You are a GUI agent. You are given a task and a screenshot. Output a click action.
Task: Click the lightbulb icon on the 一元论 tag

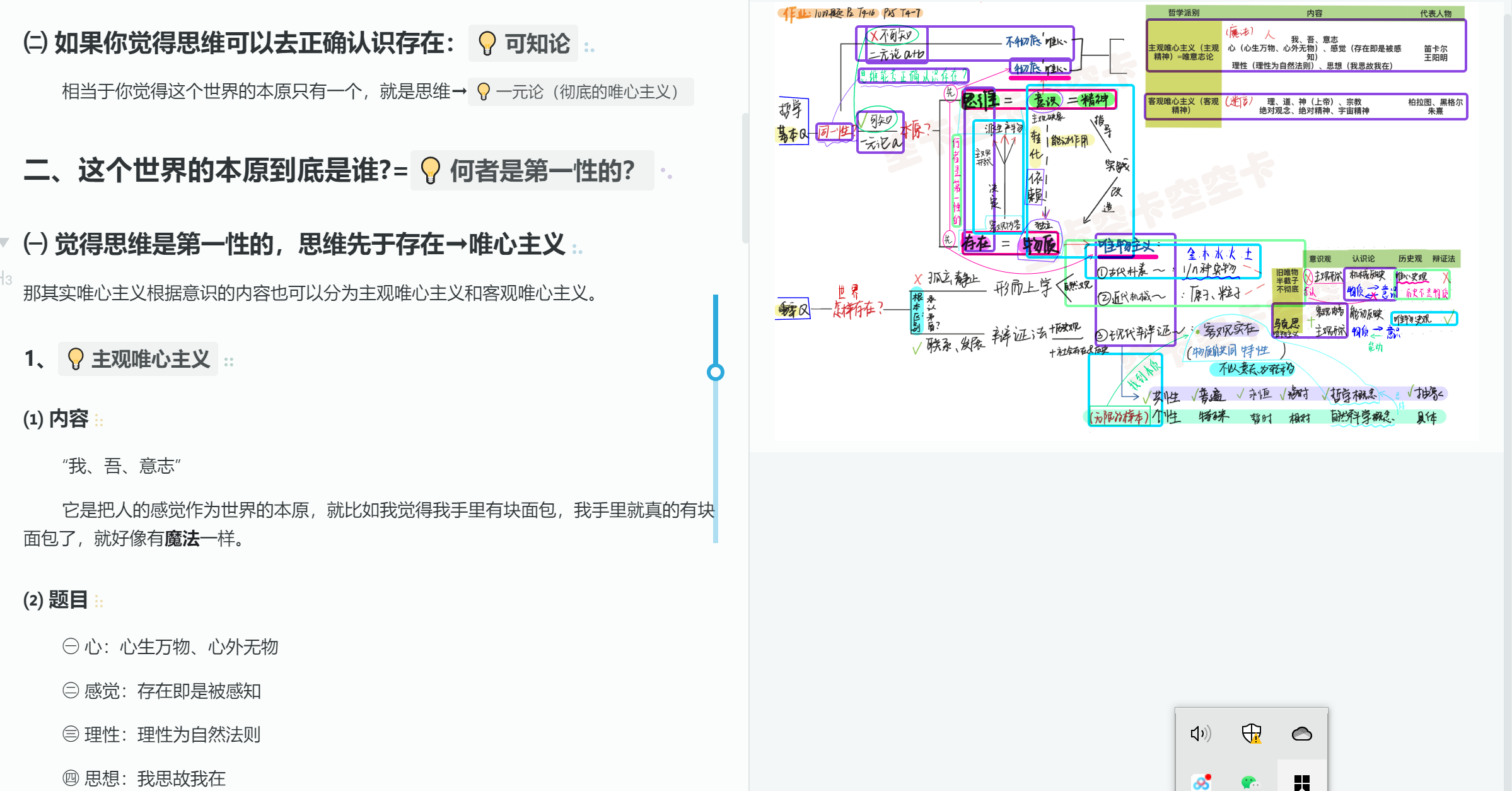pos(484,92)
